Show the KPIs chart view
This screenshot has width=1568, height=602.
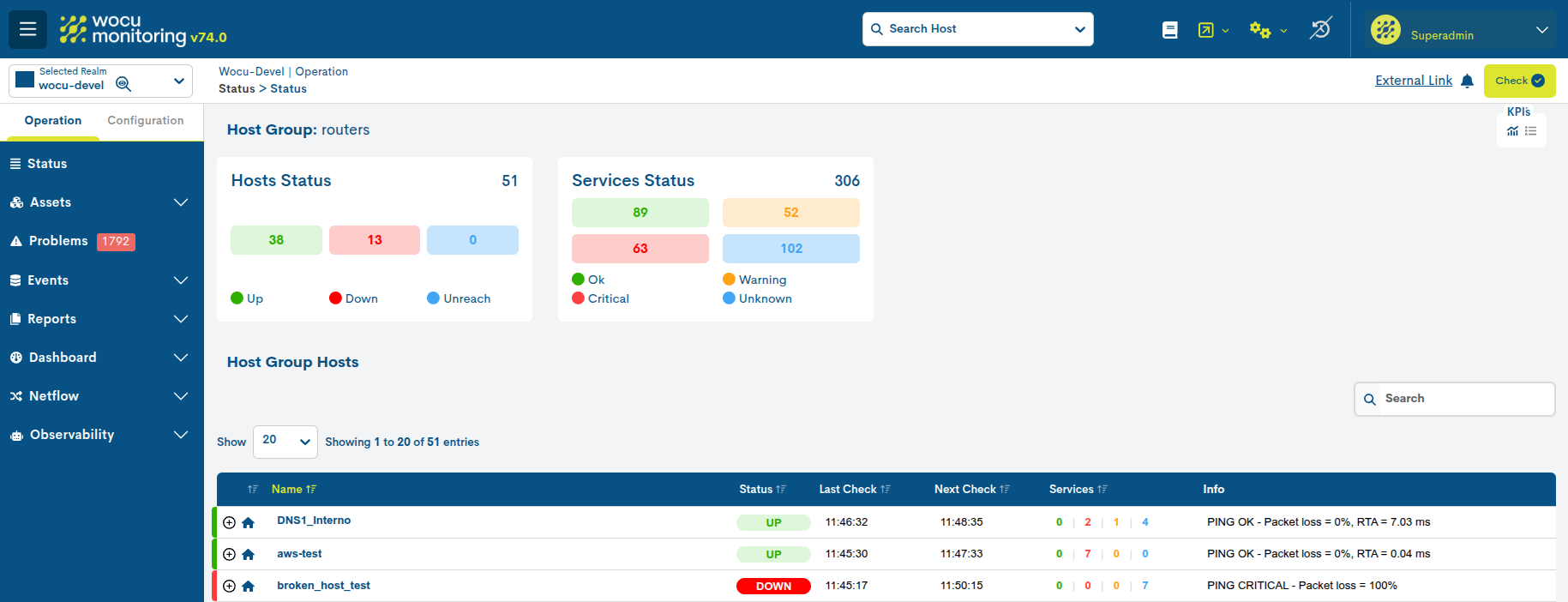(1512, 131)
